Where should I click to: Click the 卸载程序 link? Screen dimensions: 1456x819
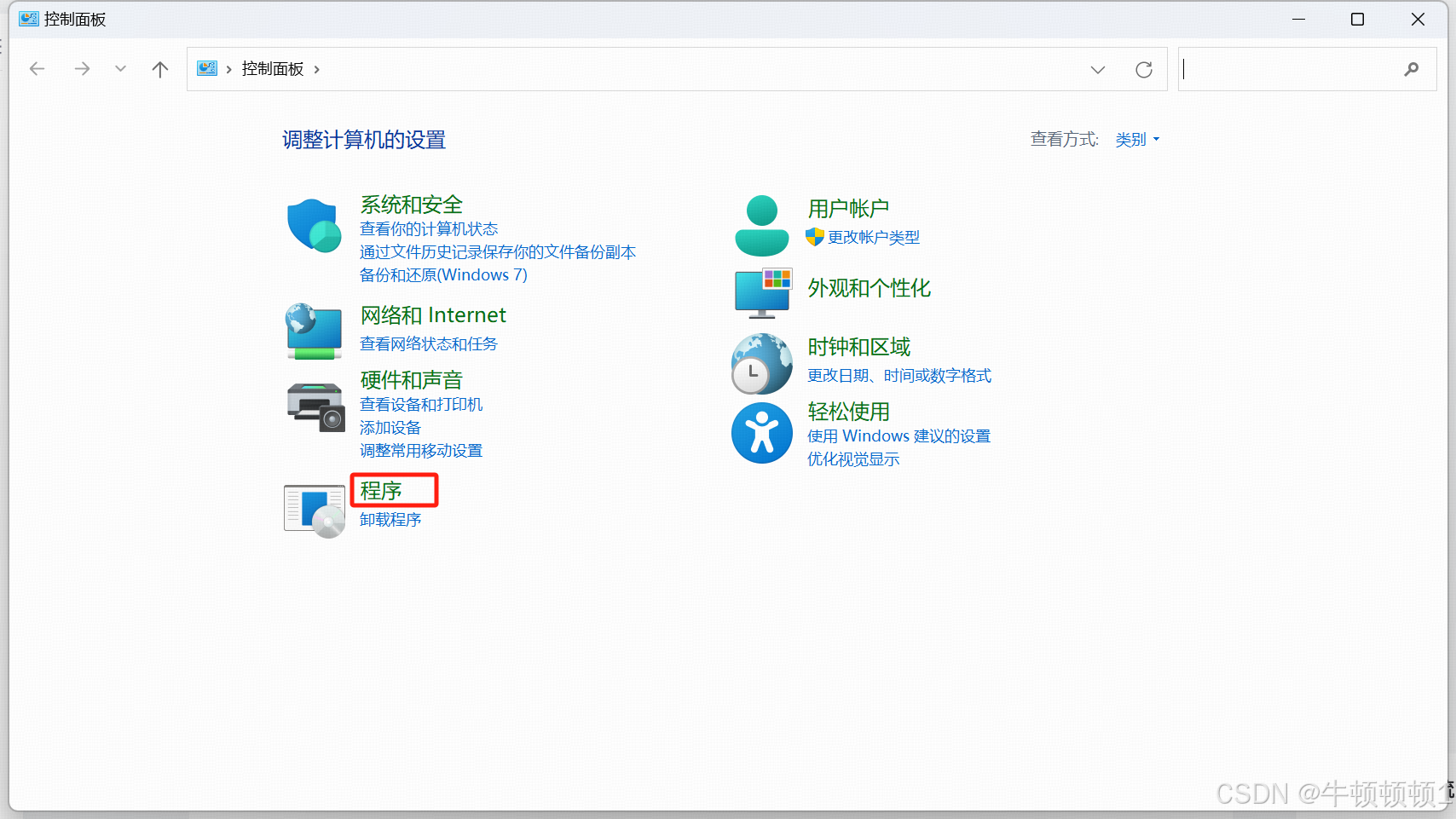pos(390,520)
